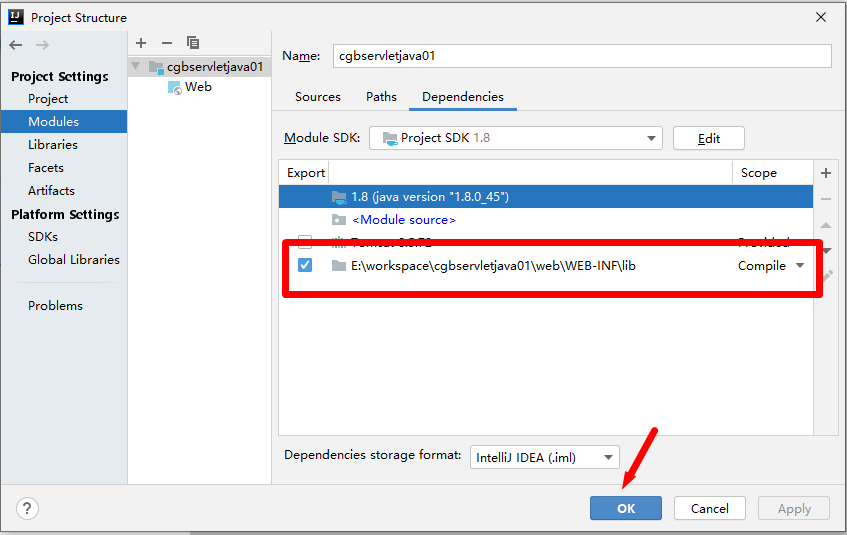
Task: Remove the selected module with the minus icon
Action: pos(167,43)
